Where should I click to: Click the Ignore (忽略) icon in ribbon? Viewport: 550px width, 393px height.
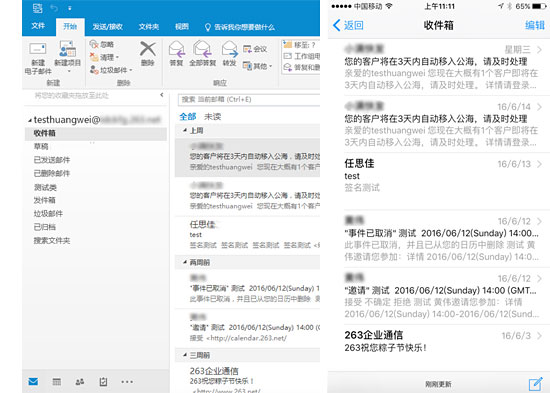point(94,44)
